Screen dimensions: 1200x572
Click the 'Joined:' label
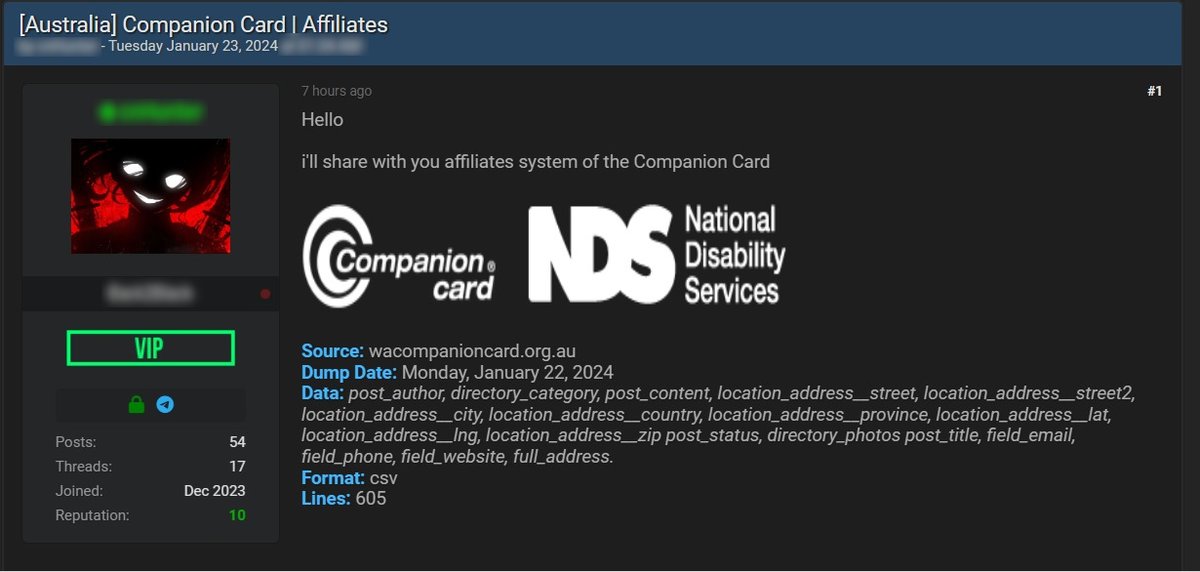coord(80,491)
